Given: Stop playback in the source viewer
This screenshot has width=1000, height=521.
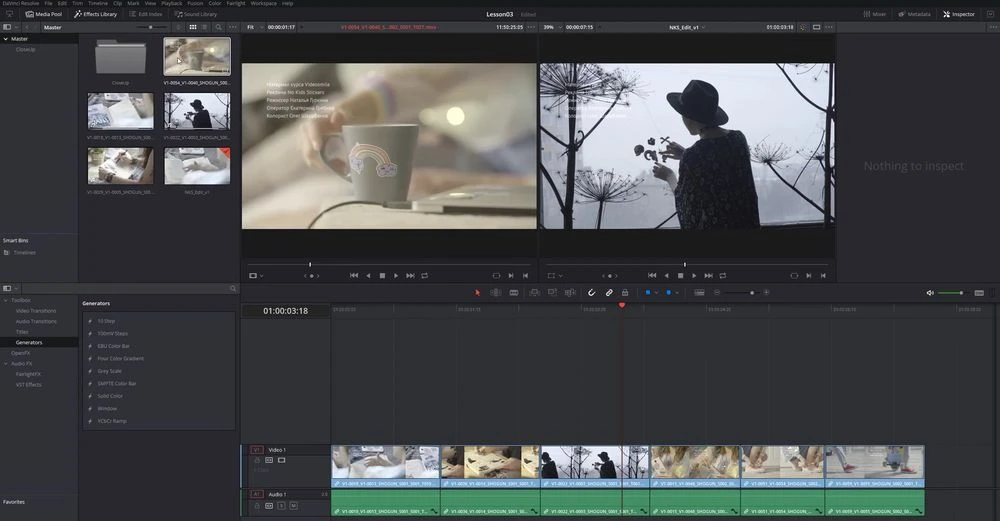Looking at the screenshot, I should pyautogui.click(x=382, y=275).
